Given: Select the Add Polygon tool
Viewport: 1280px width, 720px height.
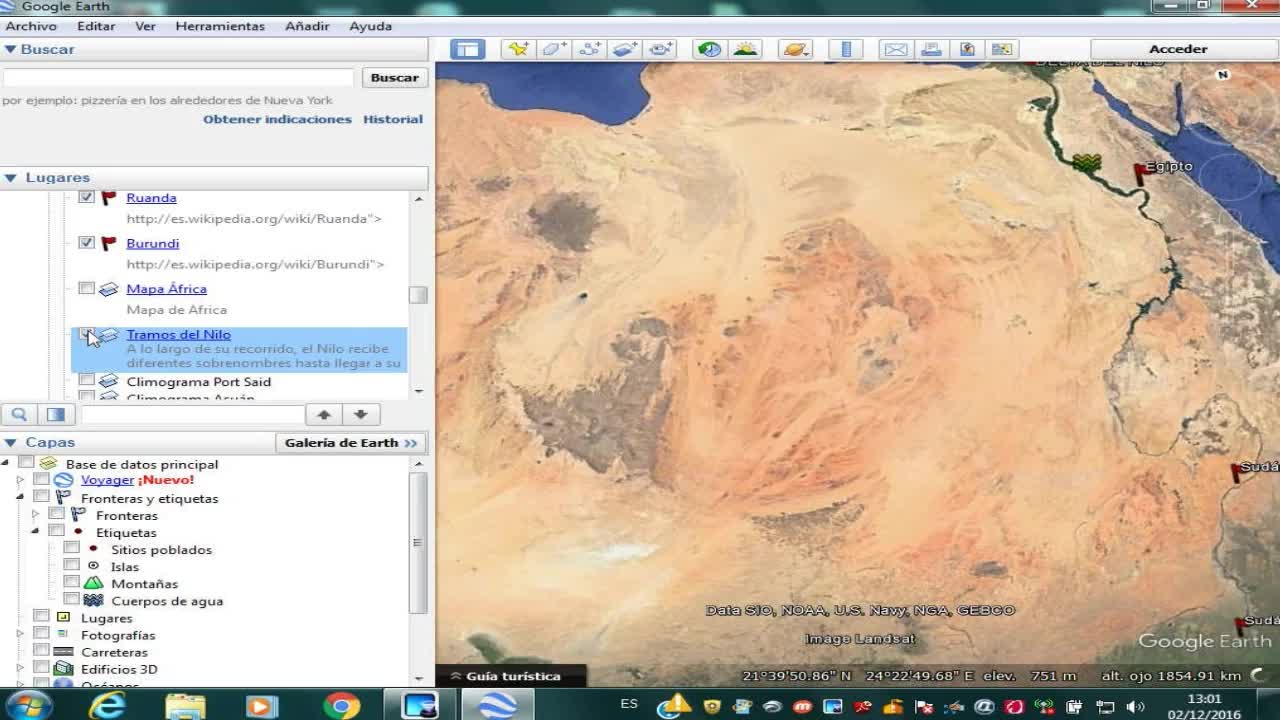Looking at the screenshot, I should 554,49.
